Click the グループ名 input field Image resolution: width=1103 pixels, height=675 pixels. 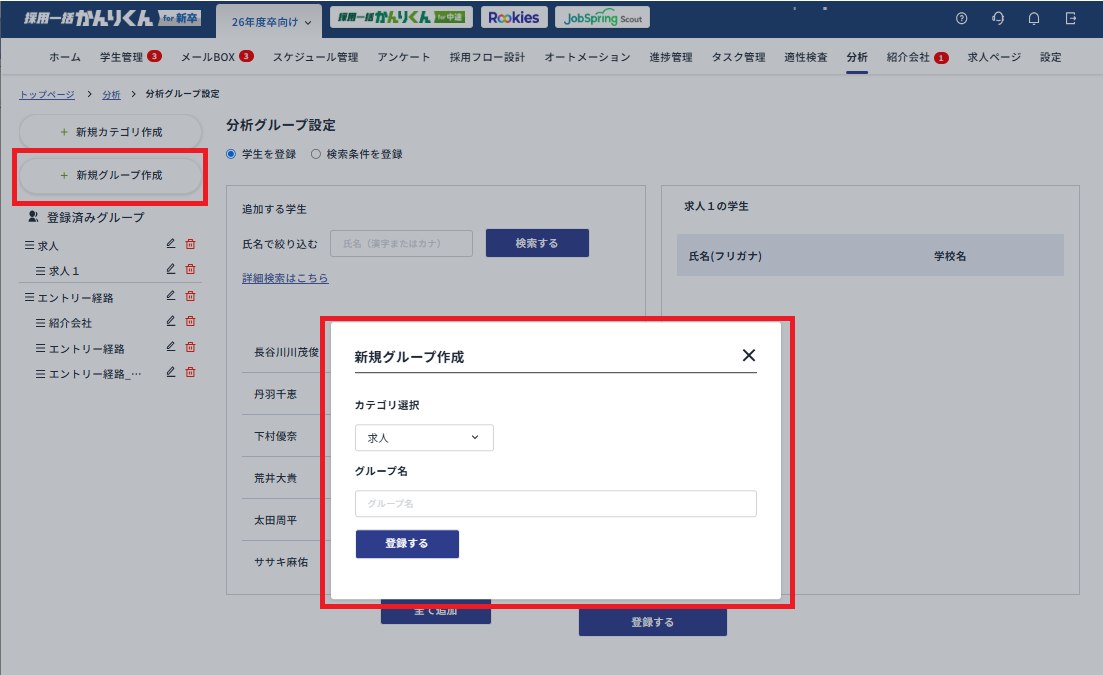pos(555,503)
